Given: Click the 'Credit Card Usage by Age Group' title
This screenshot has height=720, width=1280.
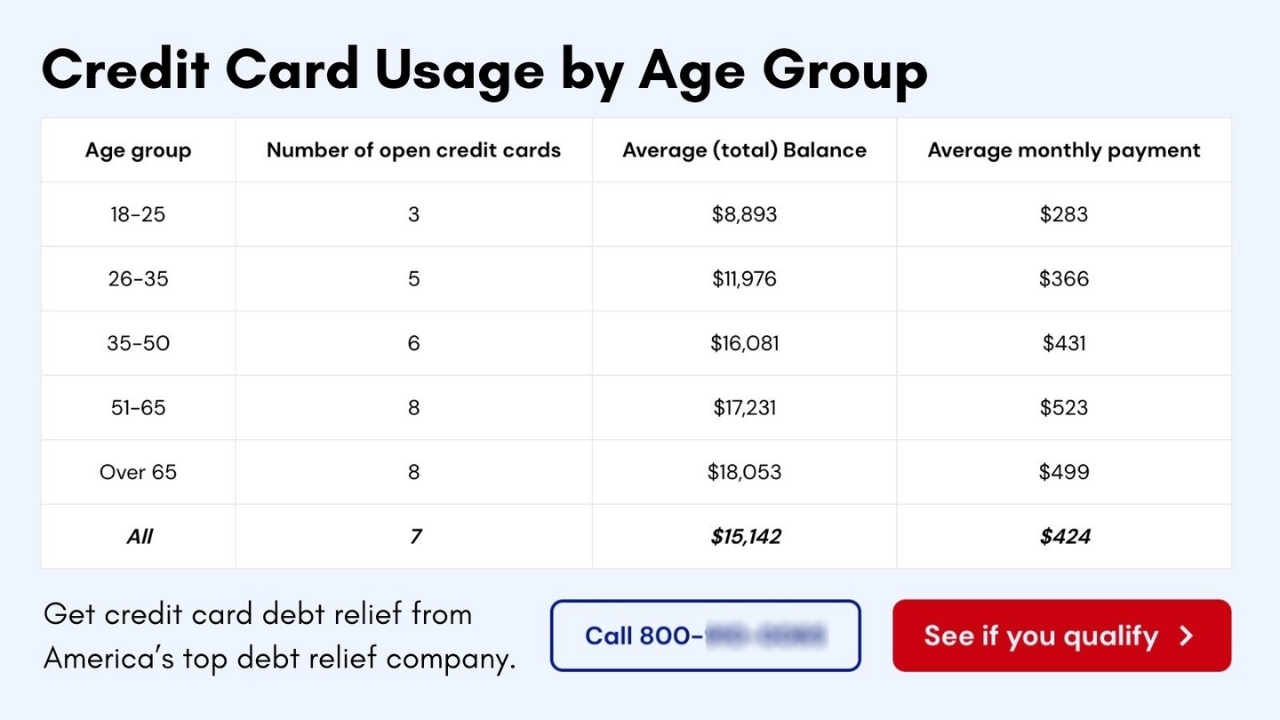Looking at the screenshot, I should pyautogui.click(x=484, y=69).
